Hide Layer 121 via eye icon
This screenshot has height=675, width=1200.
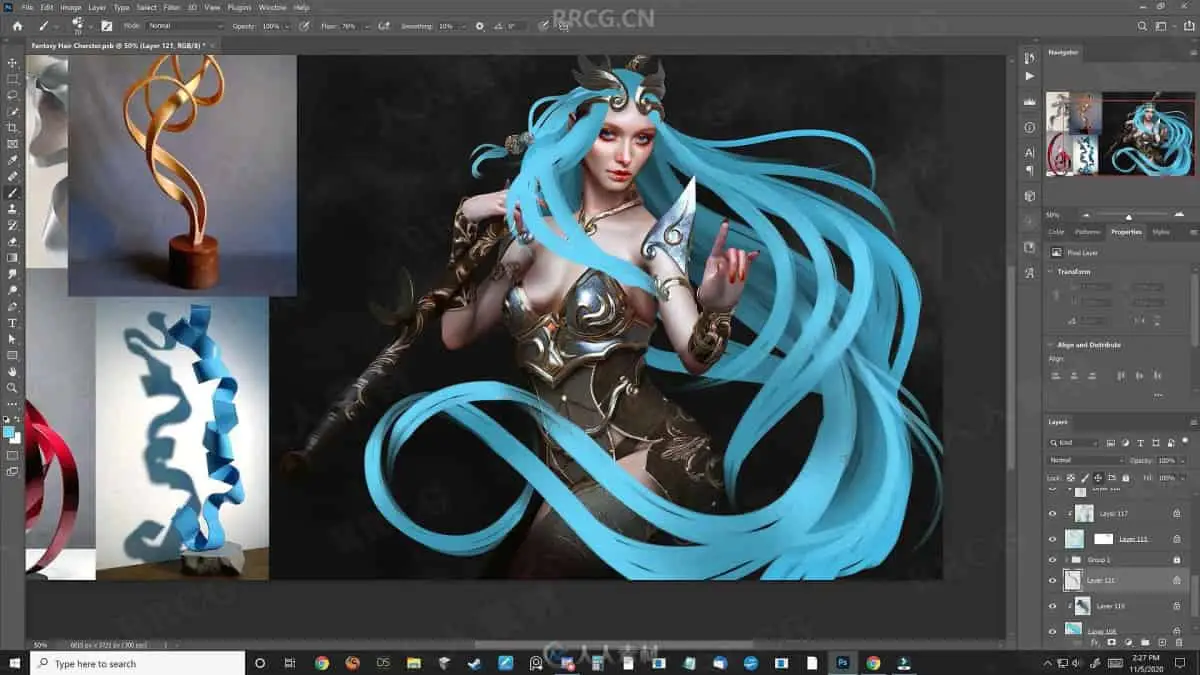[1052, 580]
